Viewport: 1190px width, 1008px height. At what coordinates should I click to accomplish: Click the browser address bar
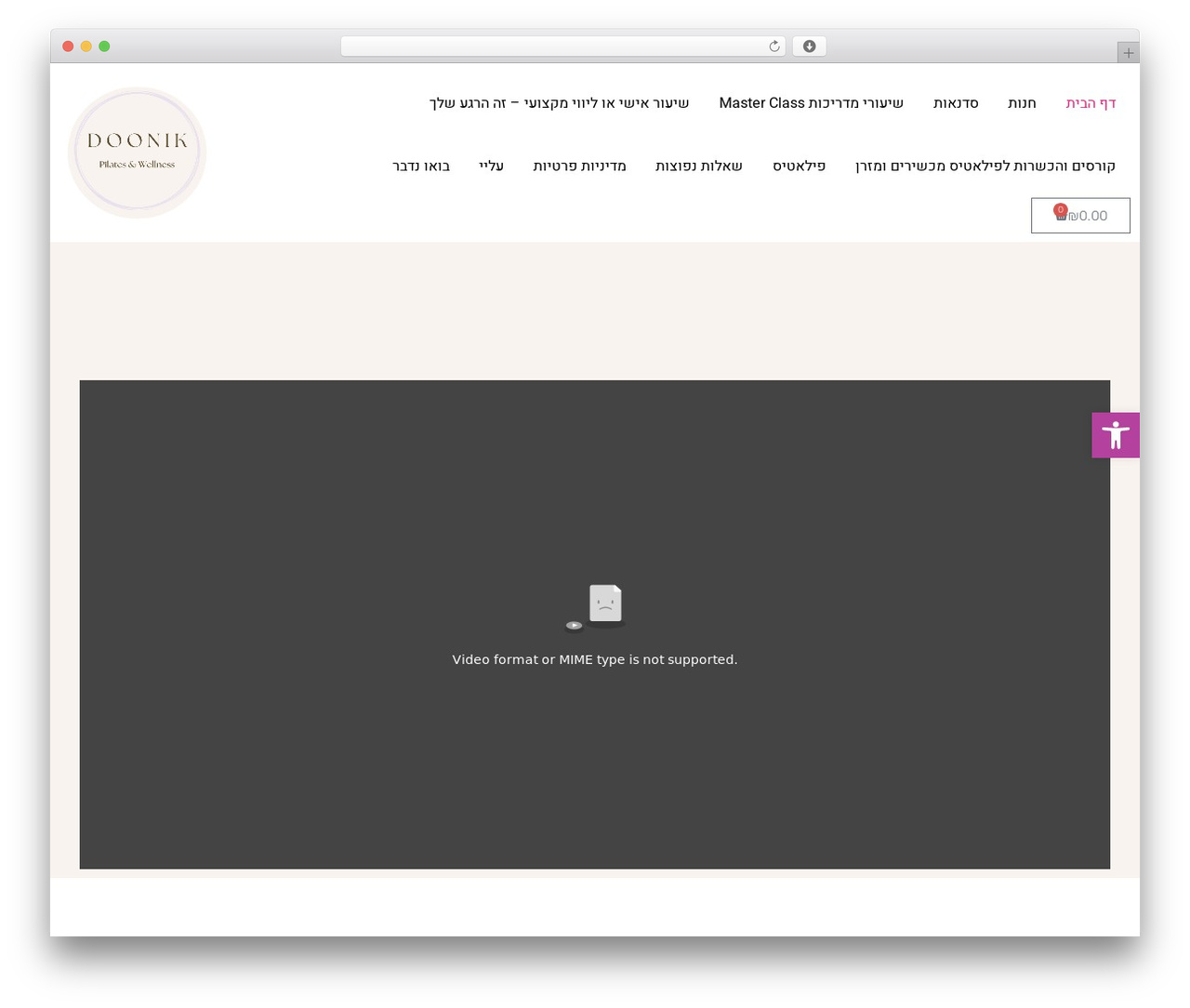tap(562, 46)
